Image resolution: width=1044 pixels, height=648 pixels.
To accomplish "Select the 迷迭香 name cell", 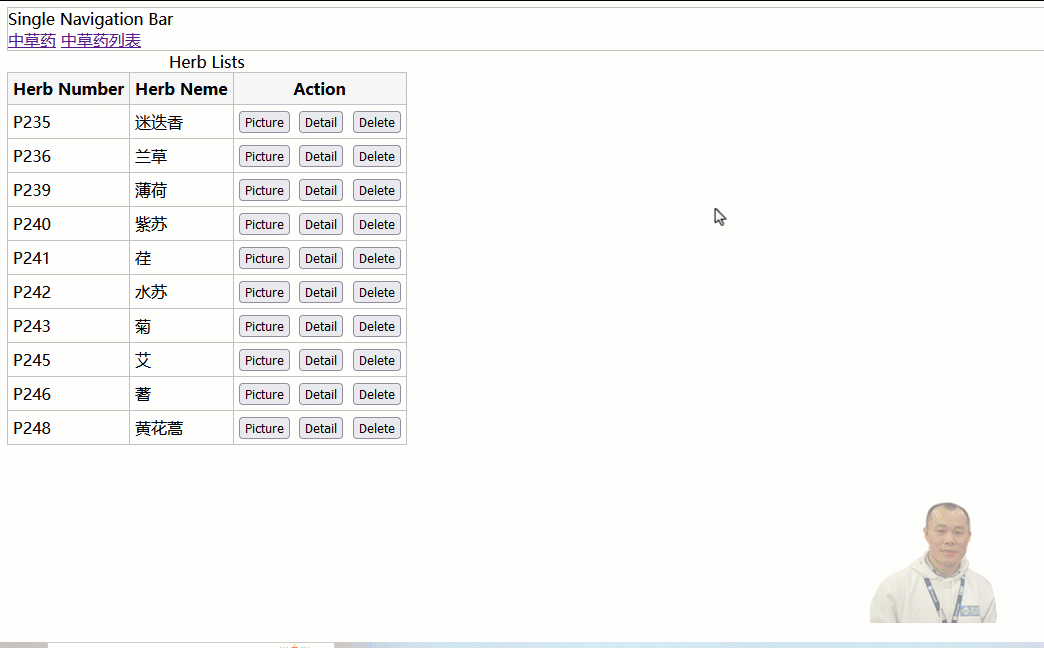I will [x=181, y=123].
